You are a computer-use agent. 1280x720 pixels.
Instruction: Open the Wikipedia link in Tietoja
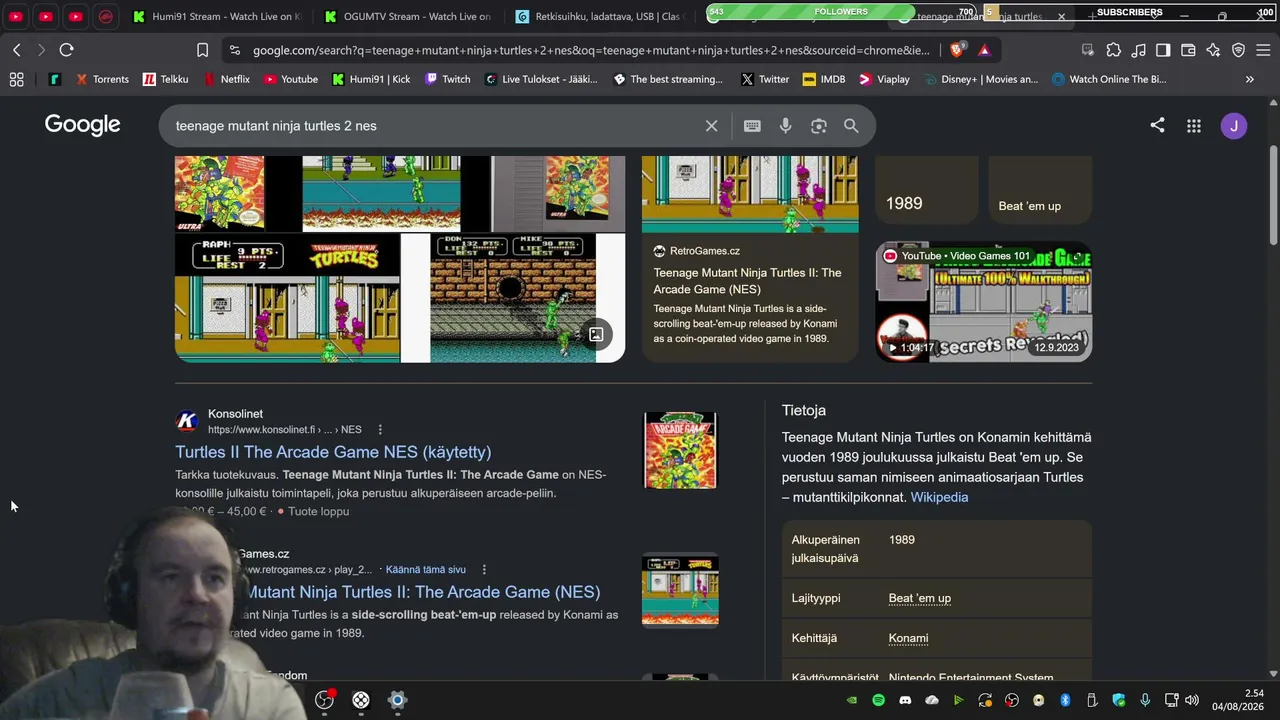939,497
